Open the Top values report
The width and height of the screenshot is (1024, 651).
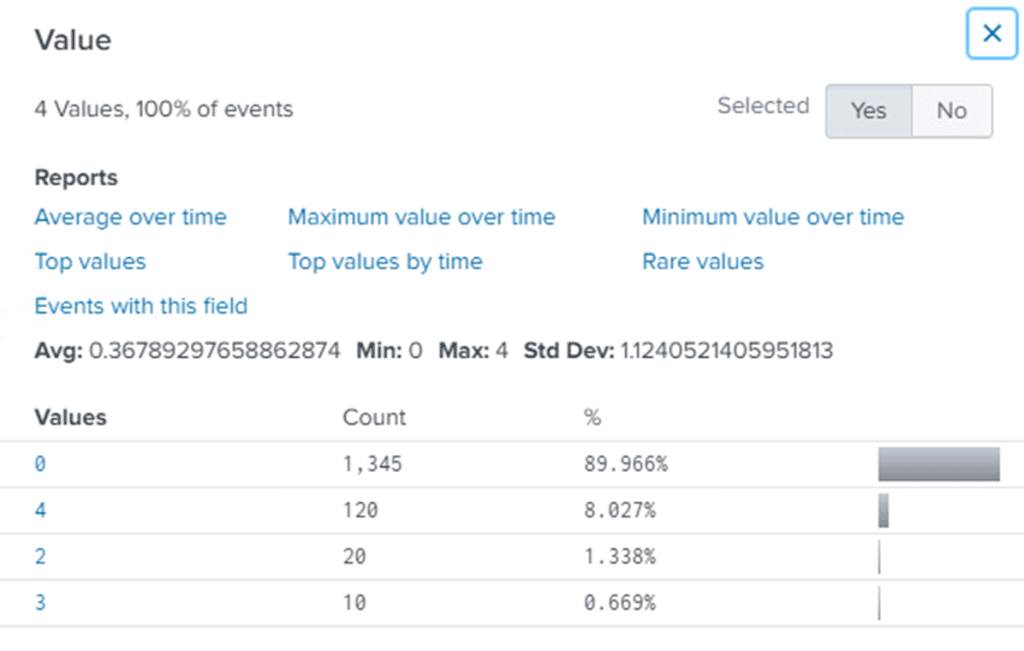[x=90, y=262]
